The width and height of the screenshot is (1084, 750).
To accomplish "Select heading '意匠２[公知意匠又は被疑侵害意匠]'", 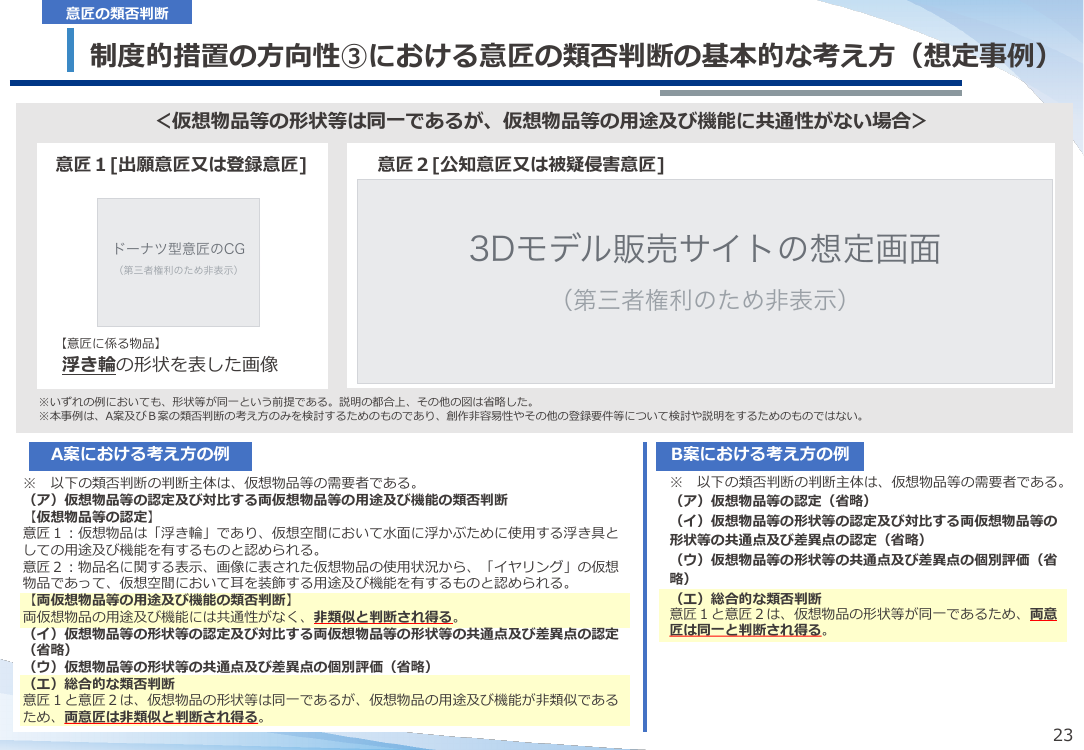I will [521, 165].
